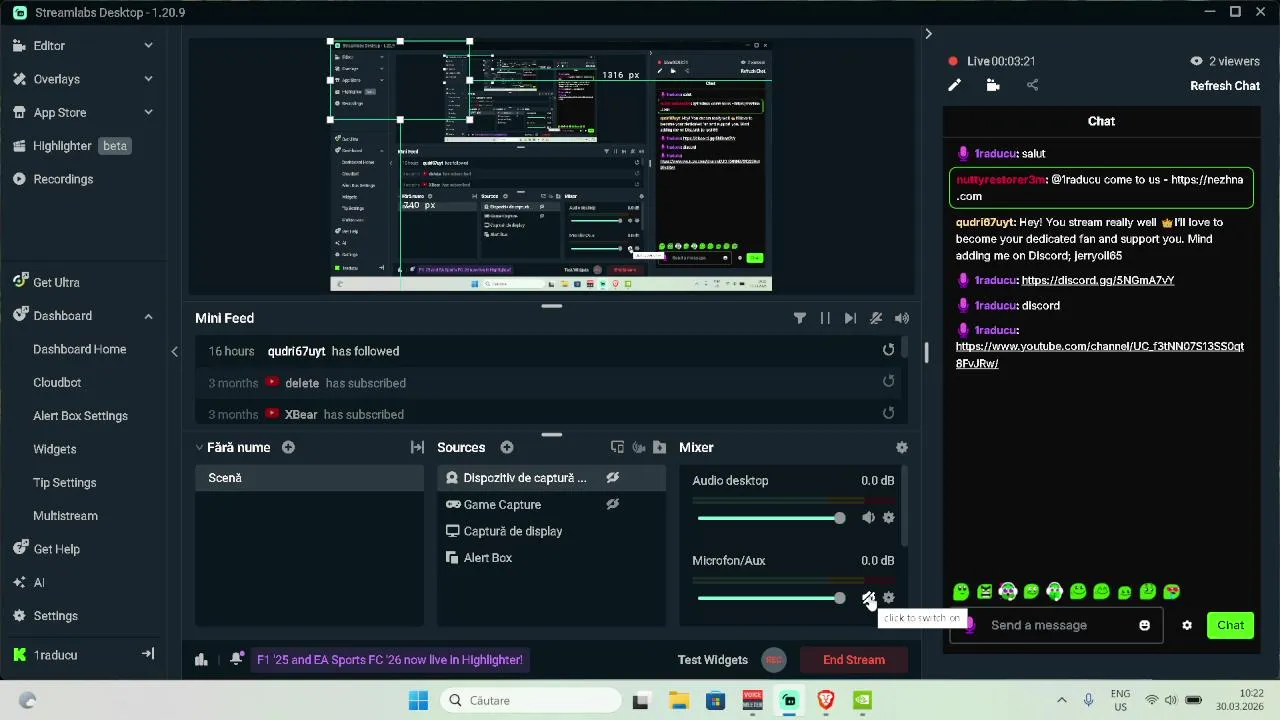Open the discord.gg invite link in chat
Viewport: 1280px width, 720px height.
click(x=1098, y=280)
